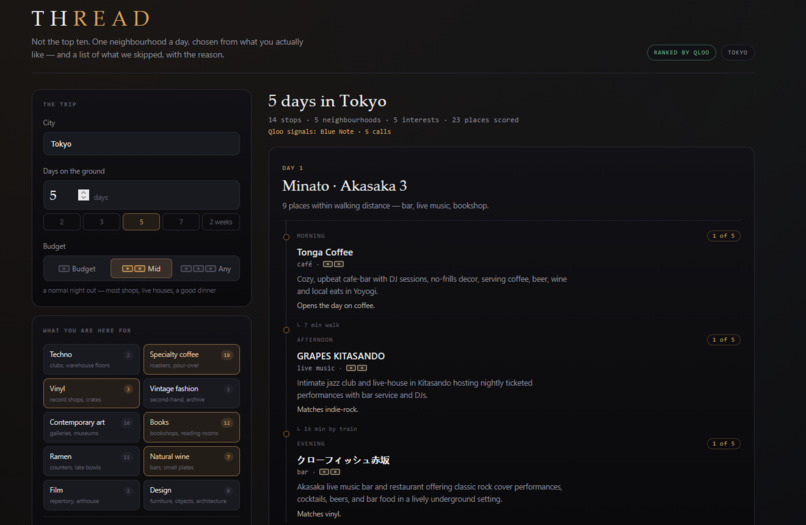Click the Ranked by Qloo badge
Screen dimensions: 806x525
click(681, 52)
